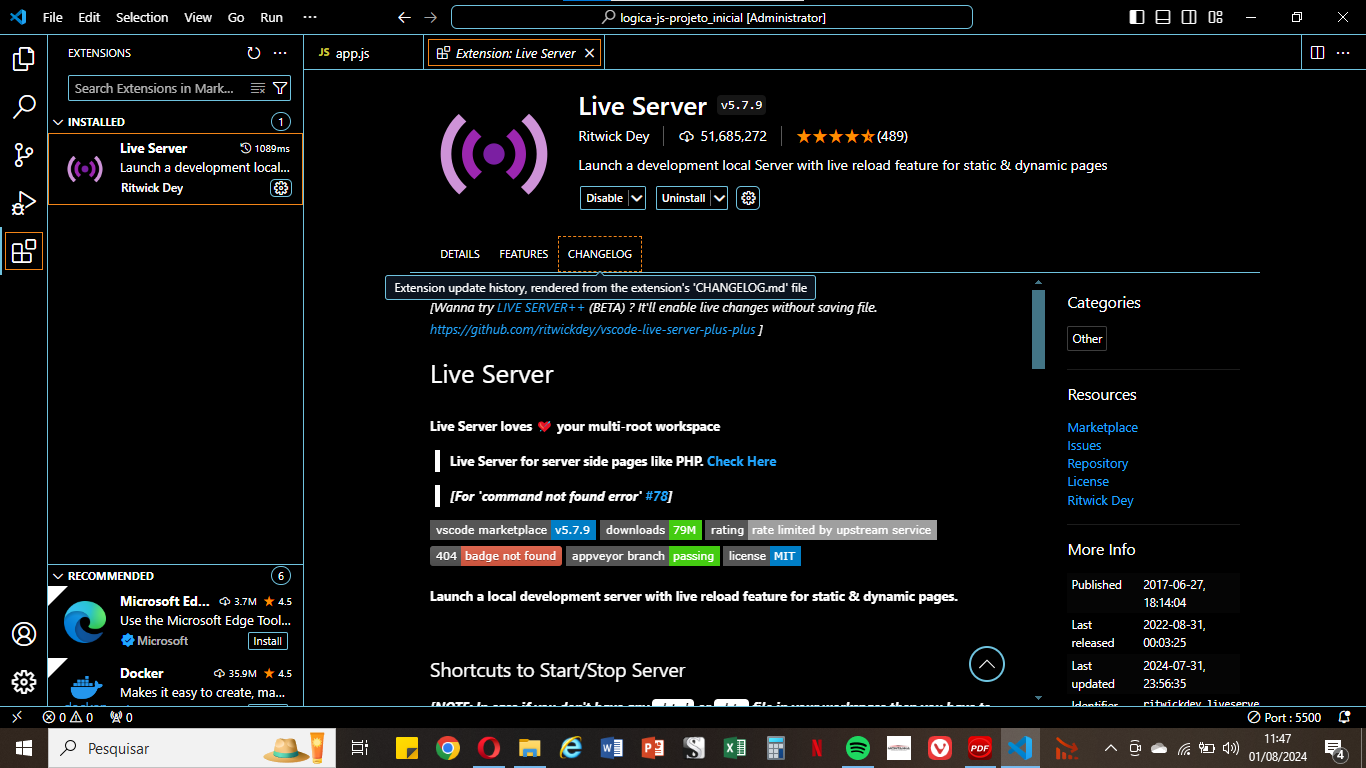The image size is (1366, 768).
Task: Open Extensions view more actions menu
Action: pos(280,53)
